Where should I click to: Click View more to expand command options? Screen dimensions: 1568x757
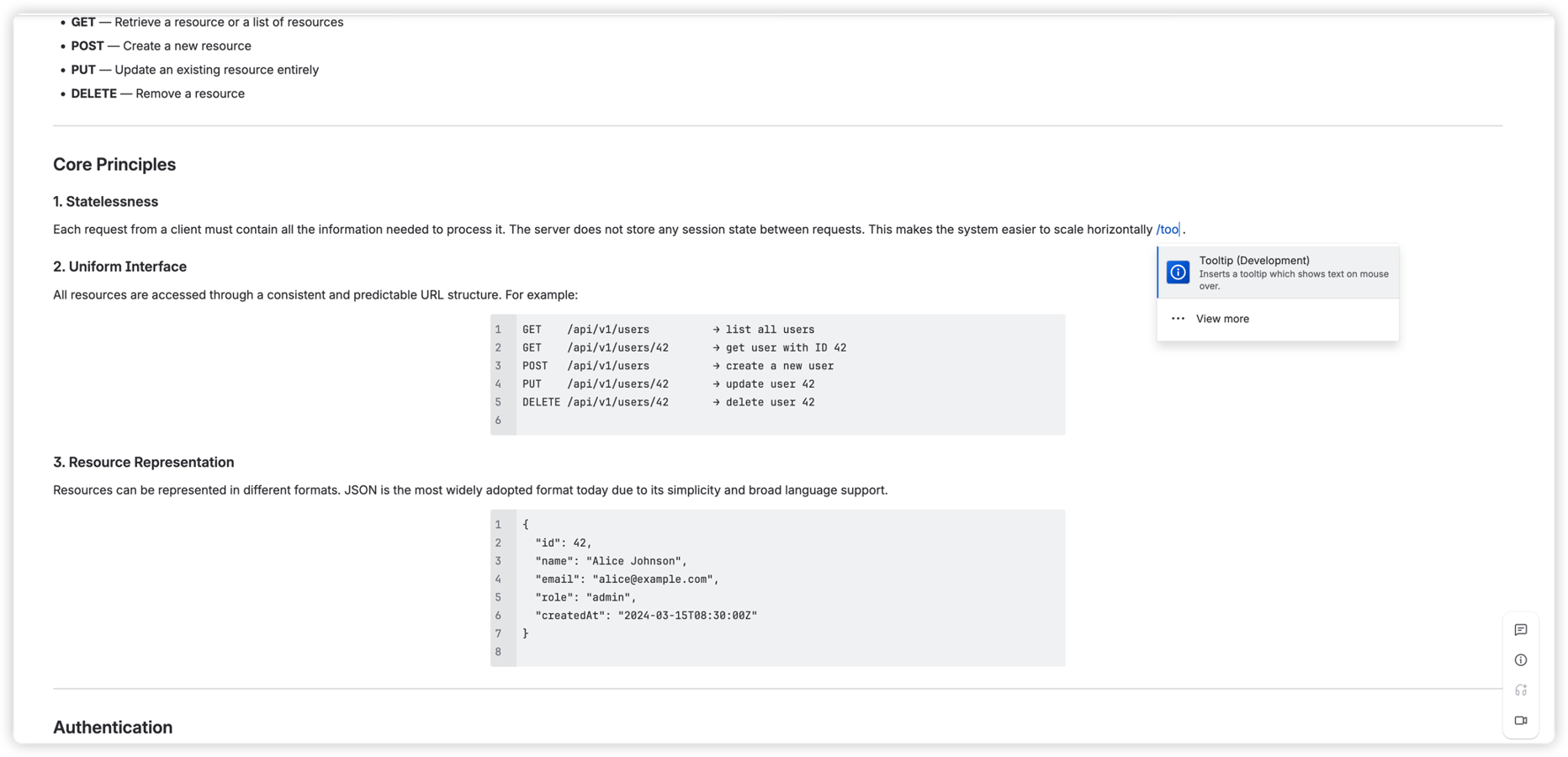pyautogui.click(x=1221, y=318)
